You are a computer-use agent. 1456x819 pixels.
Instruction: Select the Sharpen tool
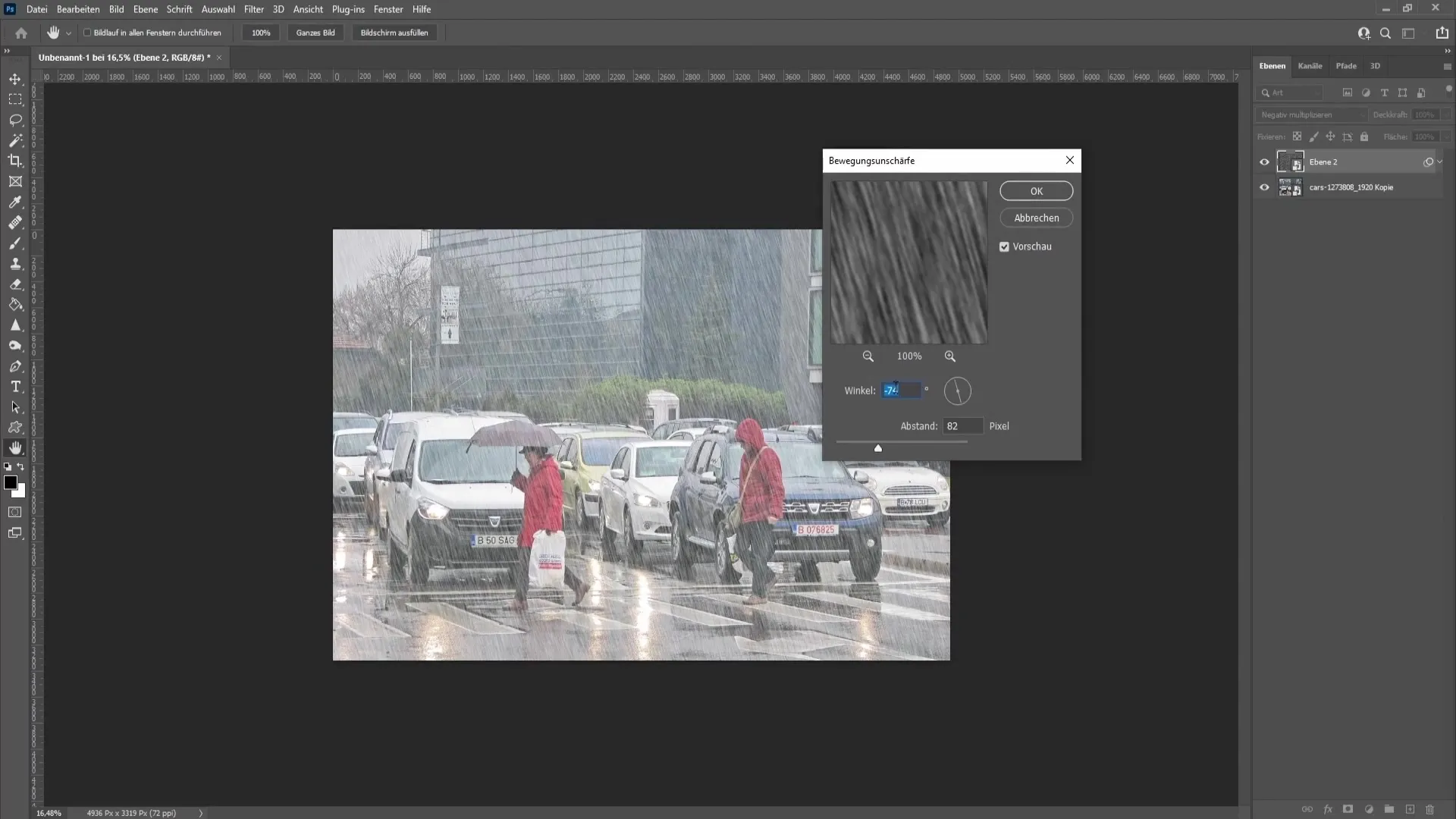click(15, 325)
